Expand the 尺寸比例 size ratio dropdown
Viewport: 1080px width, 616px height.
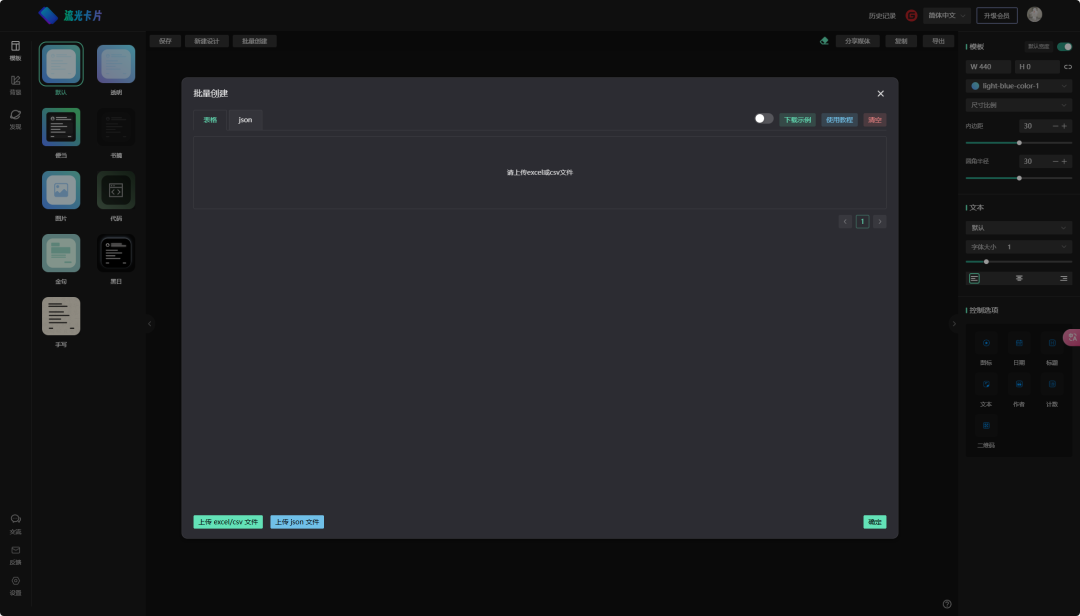click(x=1018, y=105)
